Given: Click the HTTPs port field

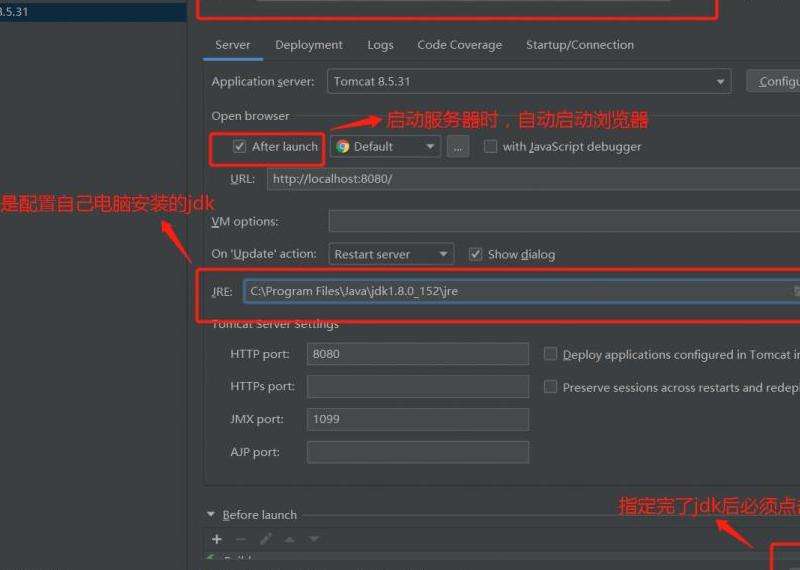Looking at the screenshot, I should tap(417, 387).
